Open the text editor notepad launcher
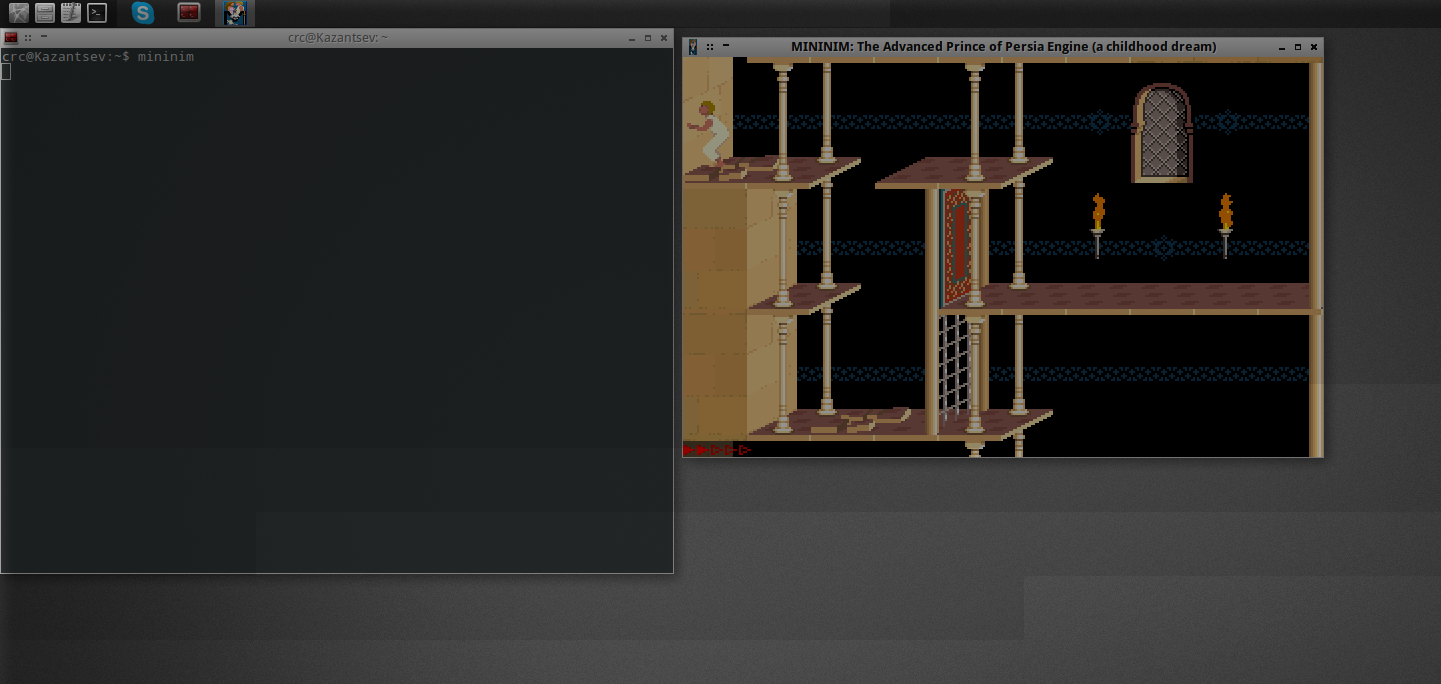The image size is (1441, 684). click(x=71, y=13)
